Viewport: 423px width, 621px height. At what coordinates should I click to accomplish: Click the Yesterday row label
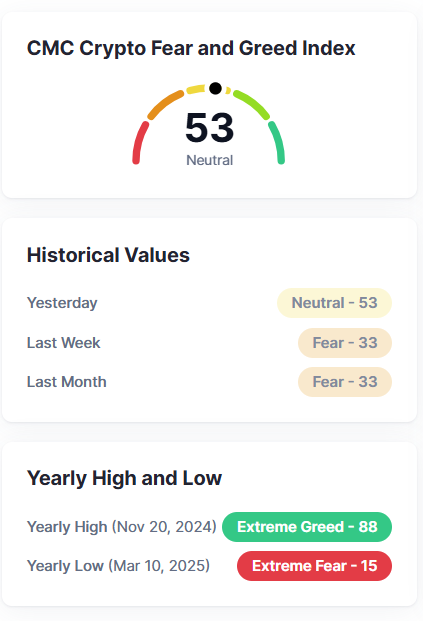(x=62, y=303)
